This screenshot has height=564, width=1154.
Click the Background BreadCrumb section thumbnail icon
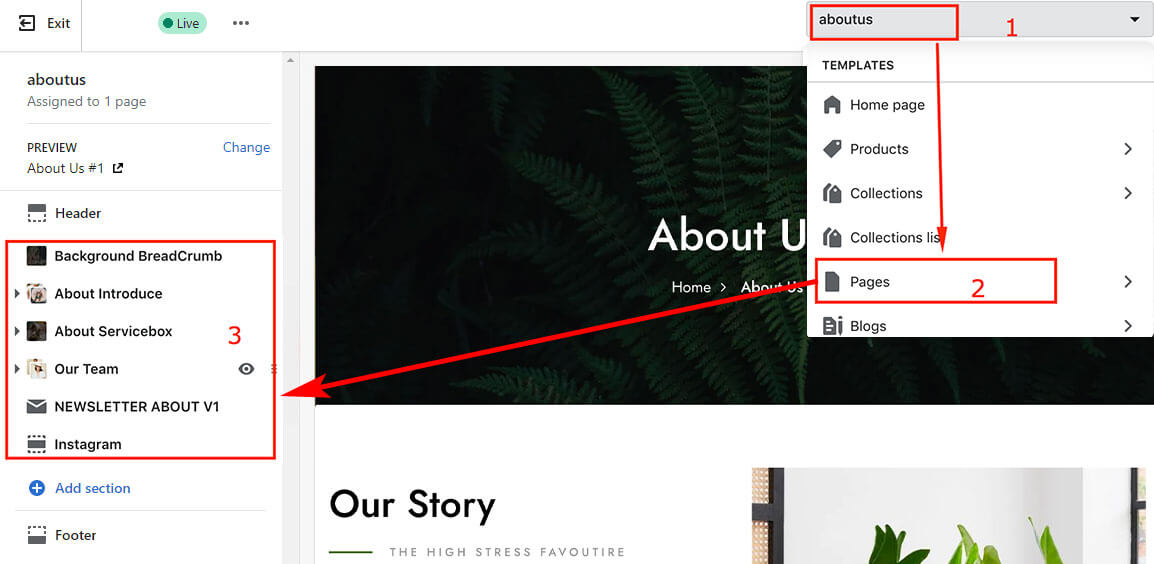36,256
